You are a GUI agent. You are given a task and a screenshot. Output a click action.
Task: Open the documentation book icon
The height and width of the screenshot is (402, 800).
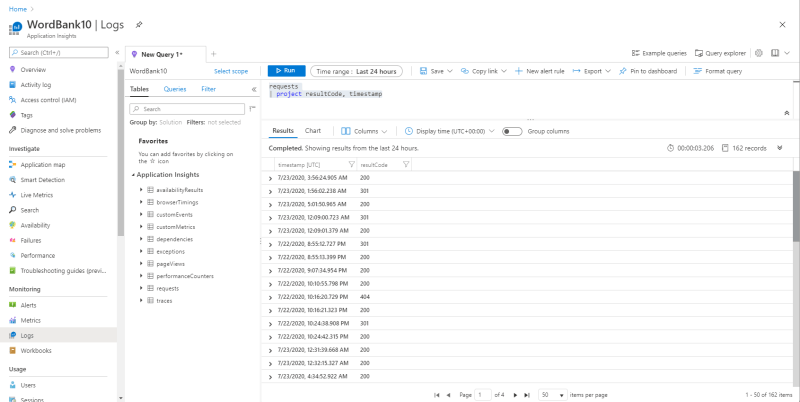click(x=775, y=53)
